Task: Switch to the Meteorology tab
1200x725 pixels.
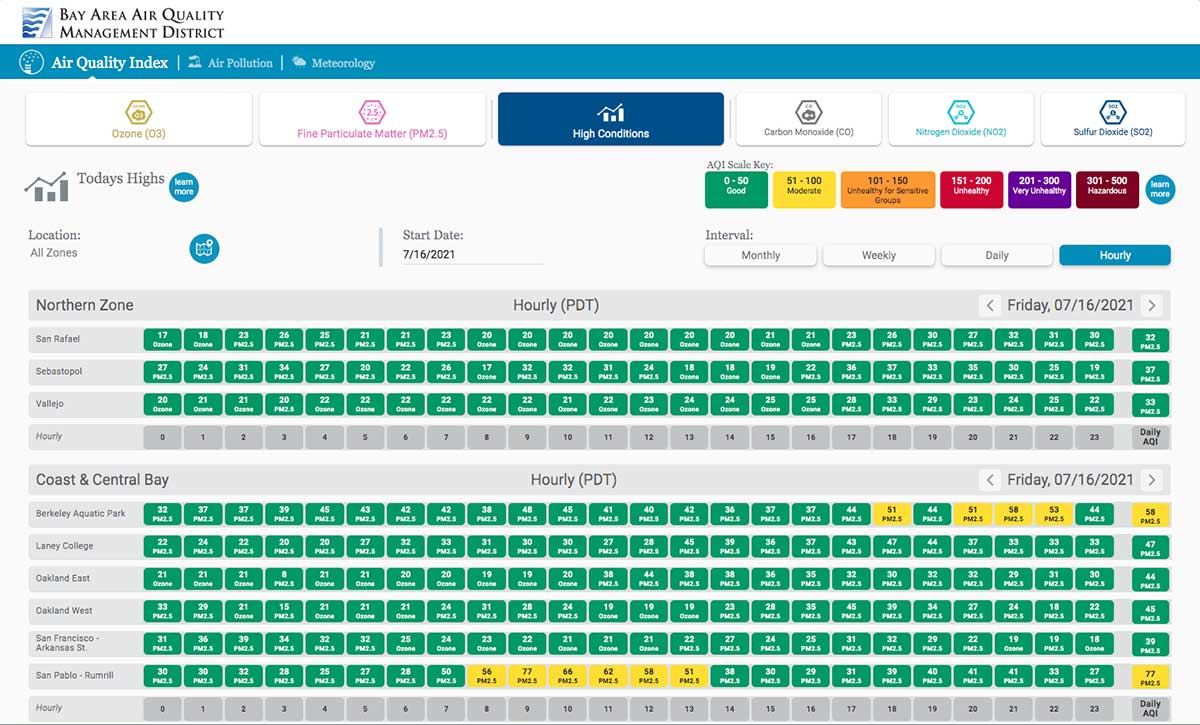Action: tap(343, 63)
